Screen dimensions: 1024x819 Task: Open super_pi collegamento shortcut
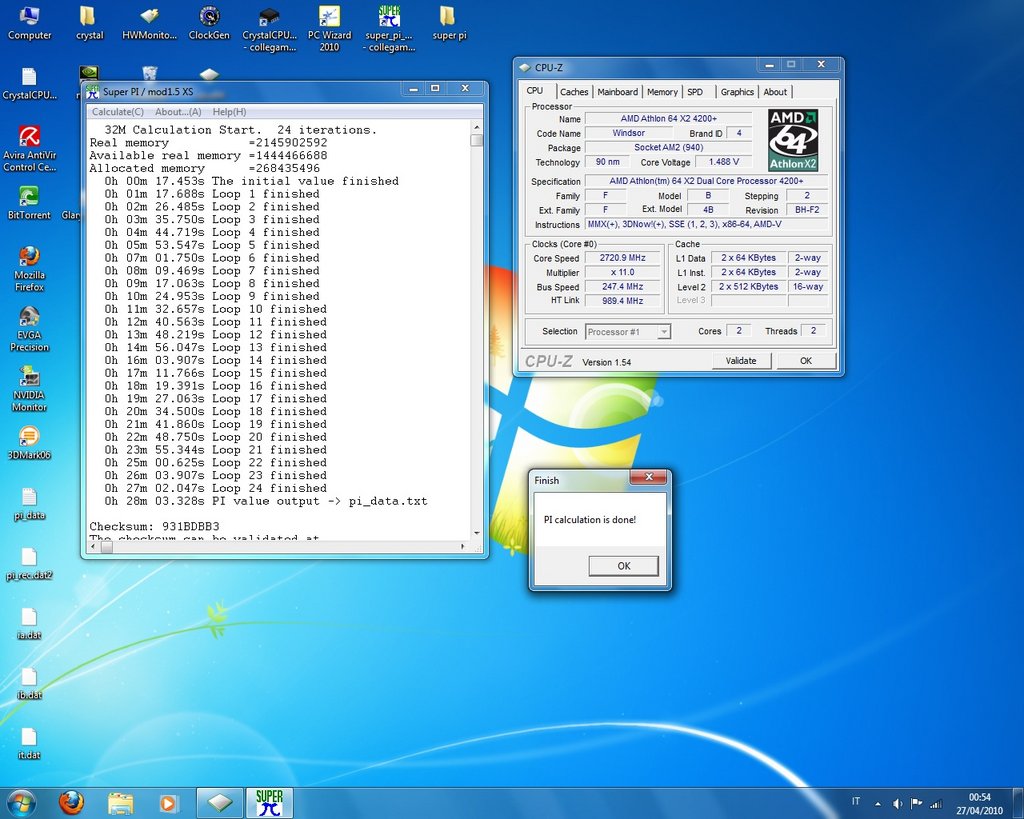coord(389,29)
